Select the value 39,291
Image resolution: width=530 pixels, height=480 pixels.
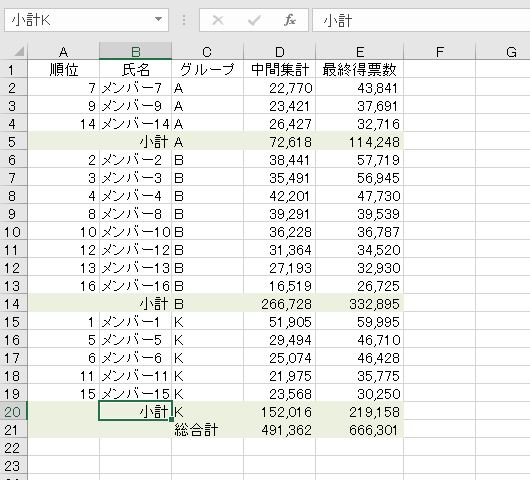click(279, 214)
